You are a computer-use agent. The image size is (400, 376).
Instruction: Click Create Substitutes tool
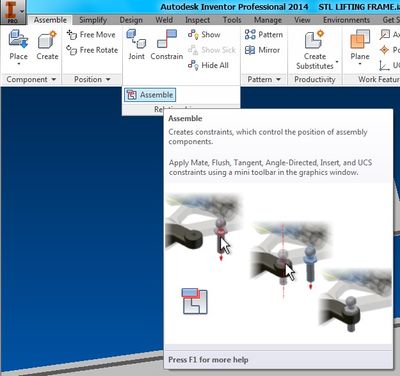[315, 49]
